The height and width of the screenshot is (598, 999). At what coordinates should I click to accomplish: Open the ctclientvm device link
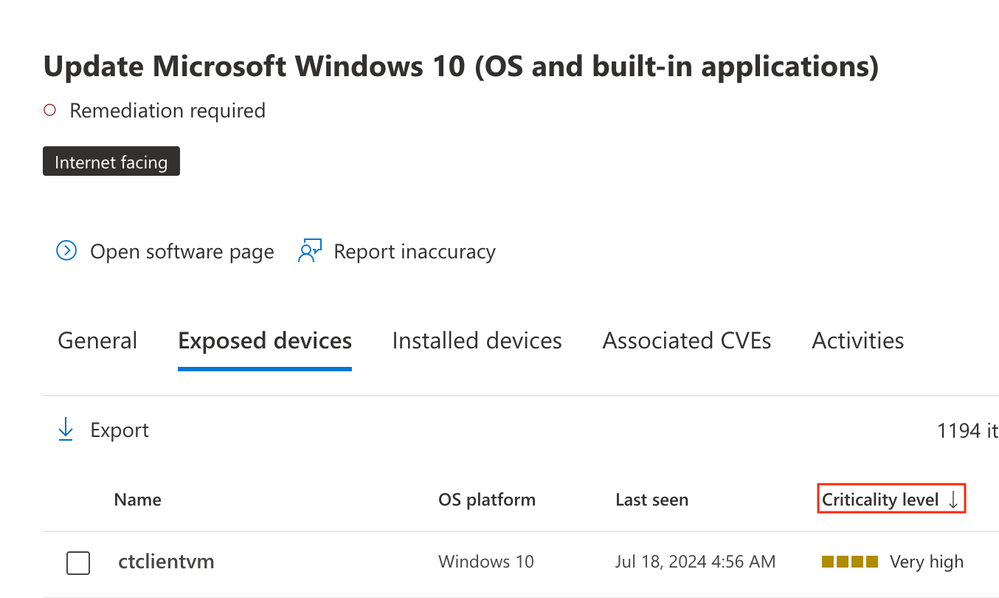(166, 562)
